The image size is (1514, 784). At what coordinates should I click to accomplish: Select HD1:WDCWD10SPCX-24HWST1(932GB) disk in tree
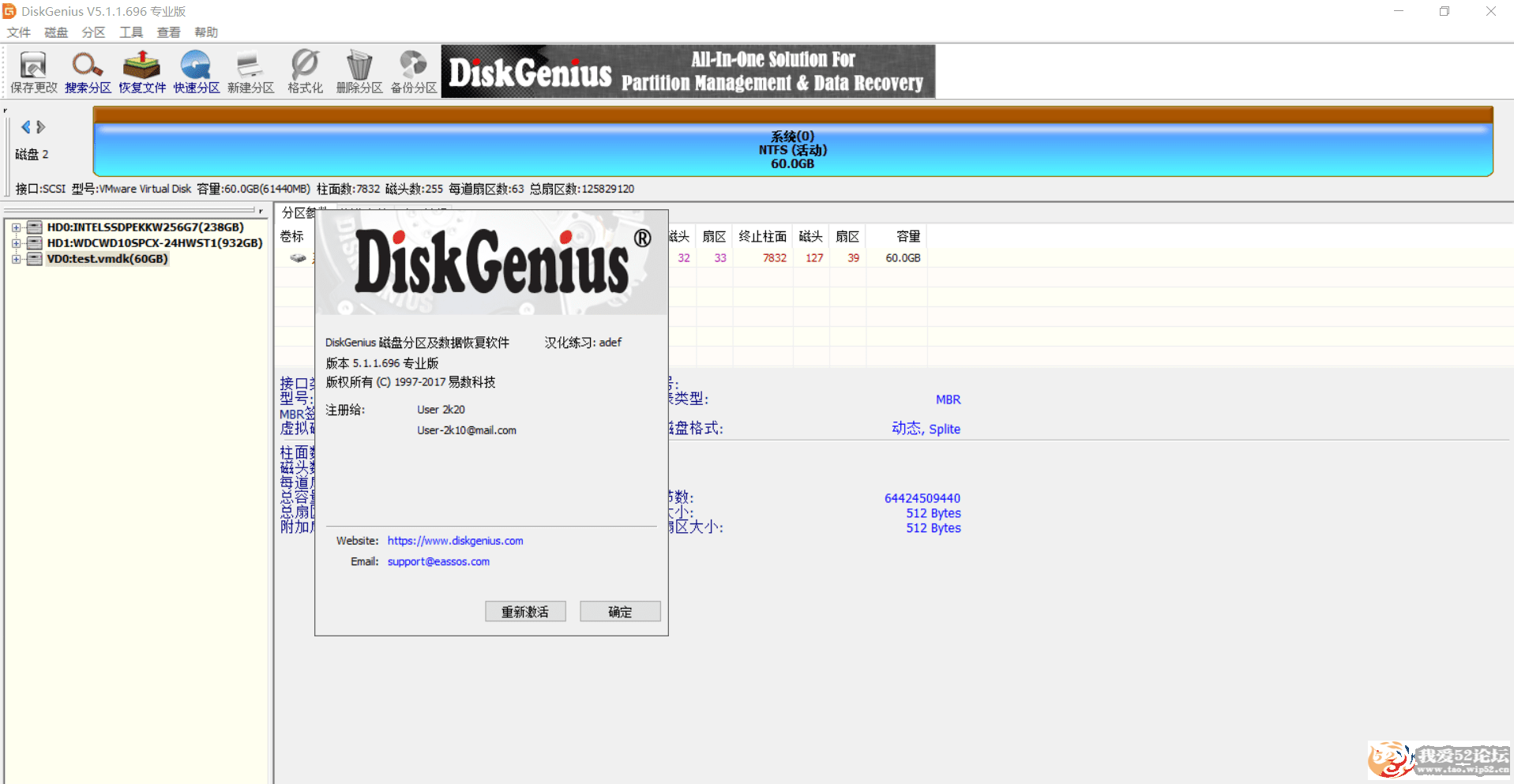(x=155, y=243)
